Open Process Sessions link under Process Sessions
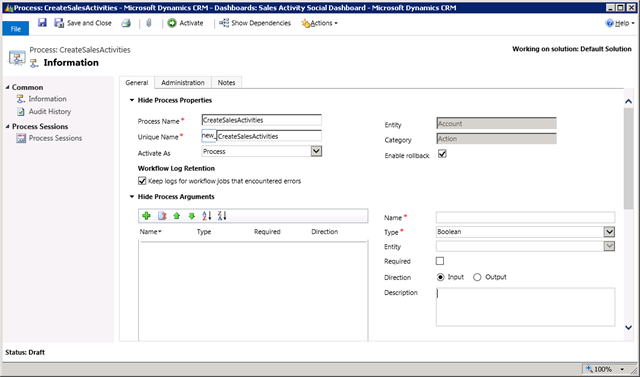The height and width of the screenshot is (377, 640). click(56, 138)
